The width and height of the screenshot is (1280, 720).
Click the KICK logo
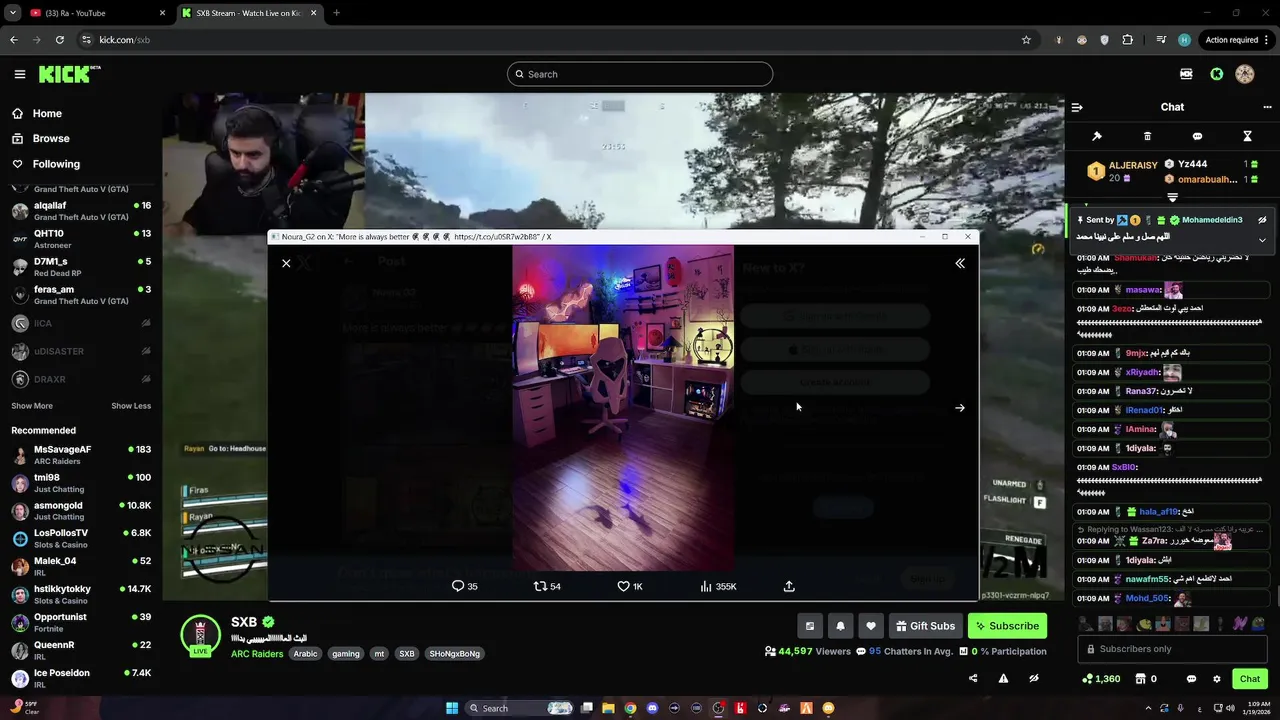(x=69, y=74)
